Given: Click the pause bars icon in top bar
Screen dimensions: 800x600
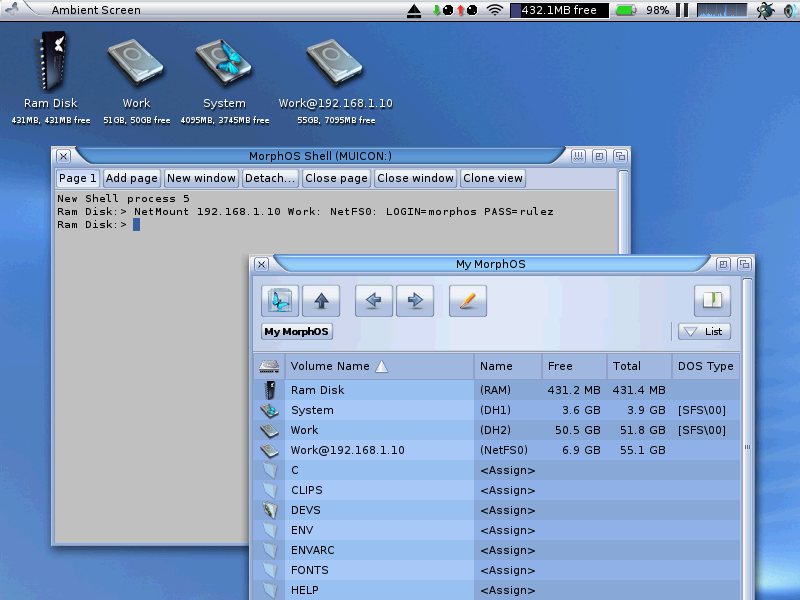Looking at the screenshot, I should coord(682,10).
